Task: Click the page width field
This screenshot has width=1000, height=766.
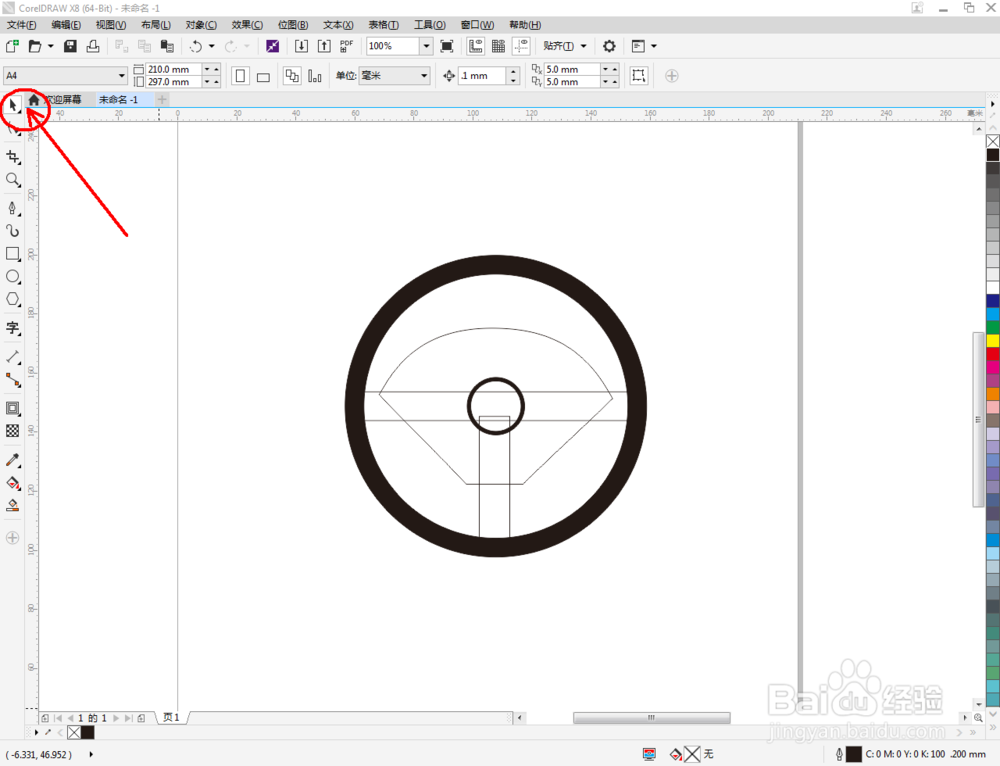Action: 174,69
